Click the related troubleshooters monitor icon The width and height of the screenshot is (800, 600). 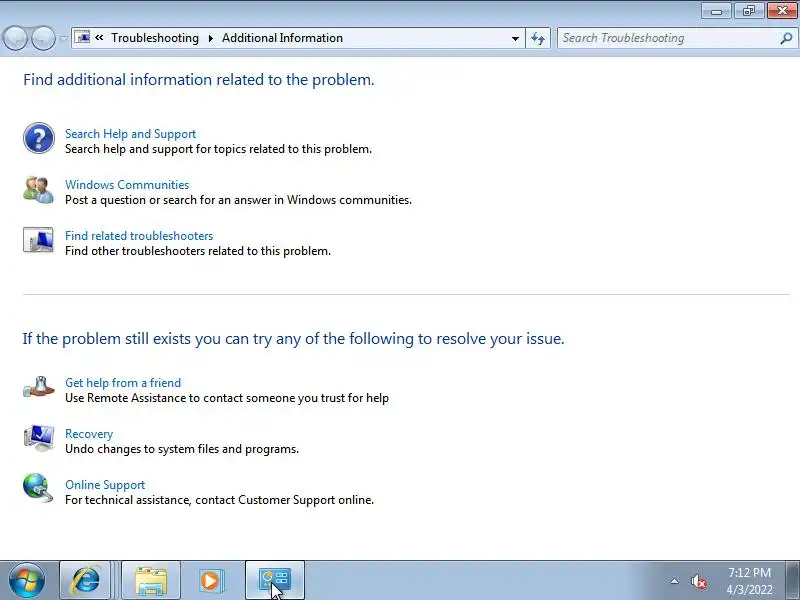click(x=39, y=240)
